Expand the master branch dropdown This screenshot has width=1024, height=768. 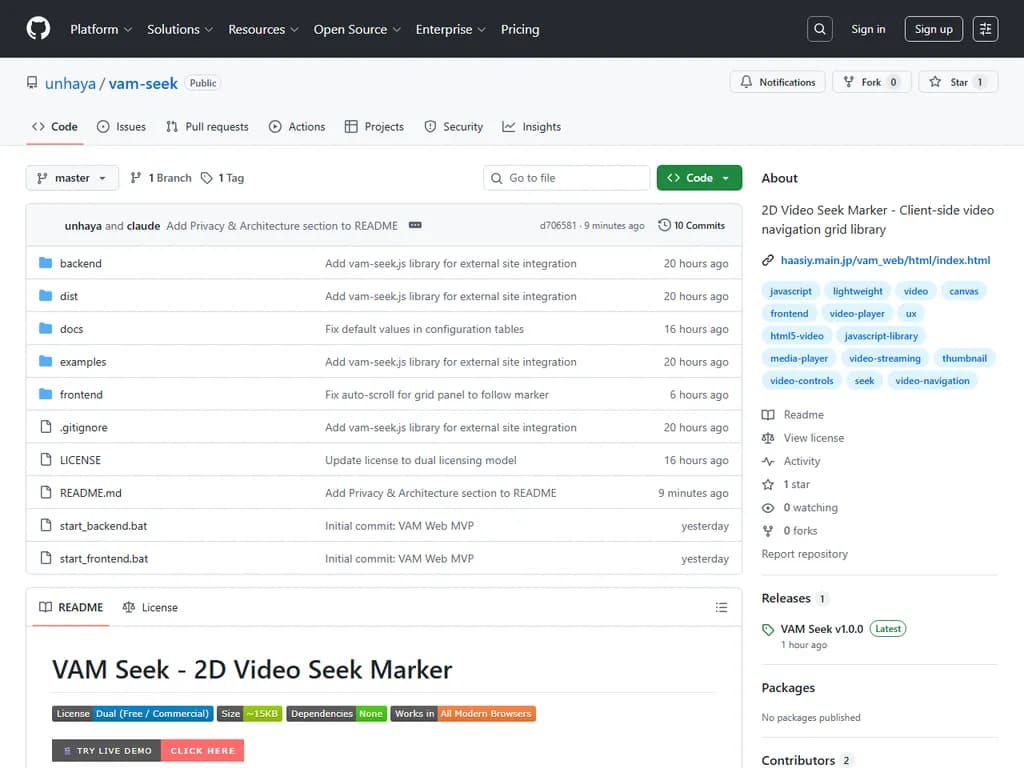72,178
